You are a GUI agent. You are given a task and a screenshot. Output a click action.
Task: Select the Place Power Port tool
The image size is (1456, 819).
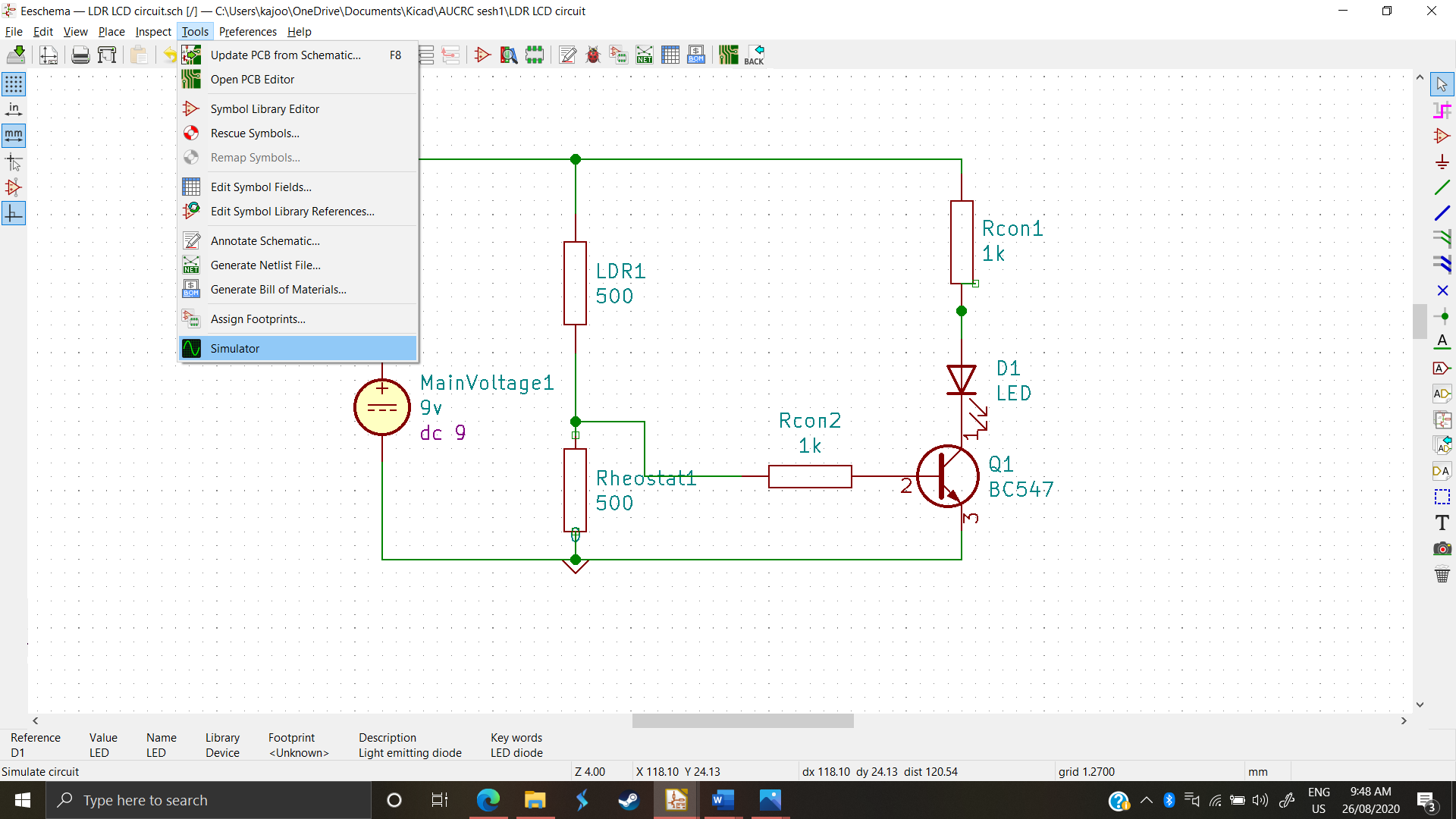(1442, 162)
